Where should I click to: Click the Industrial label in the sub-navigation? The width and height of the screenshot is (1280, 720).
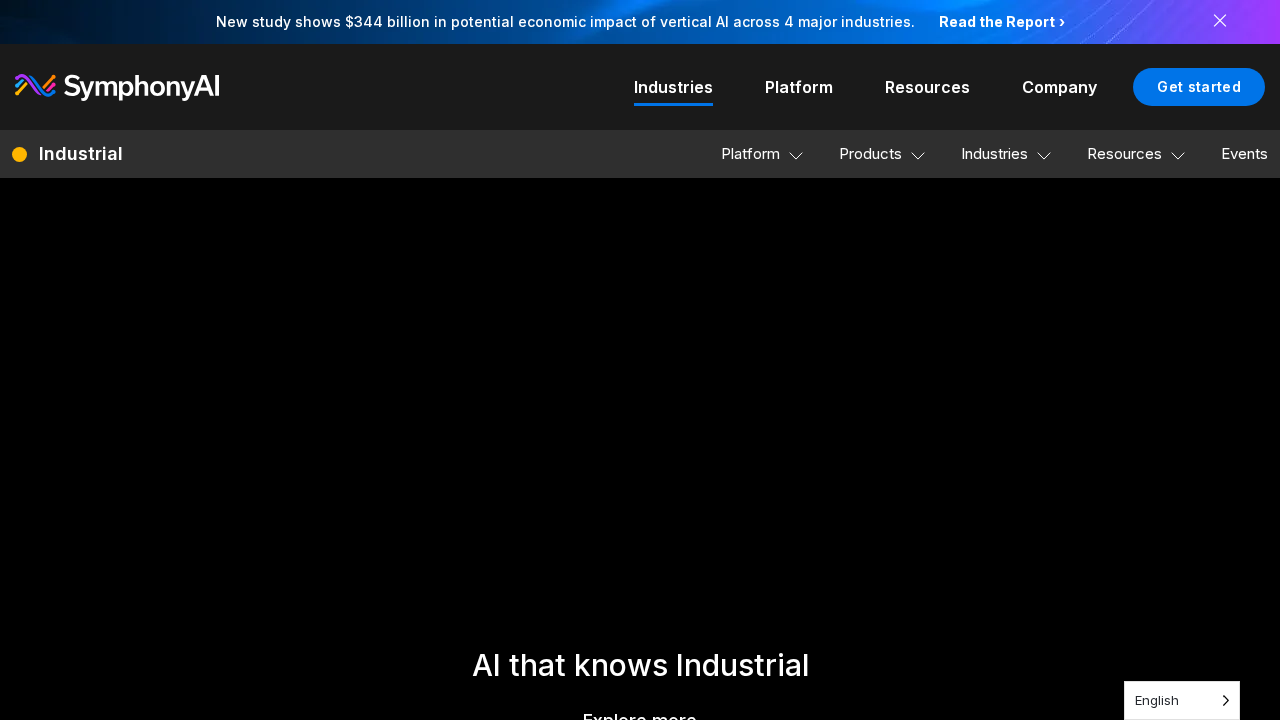point(80,154)
